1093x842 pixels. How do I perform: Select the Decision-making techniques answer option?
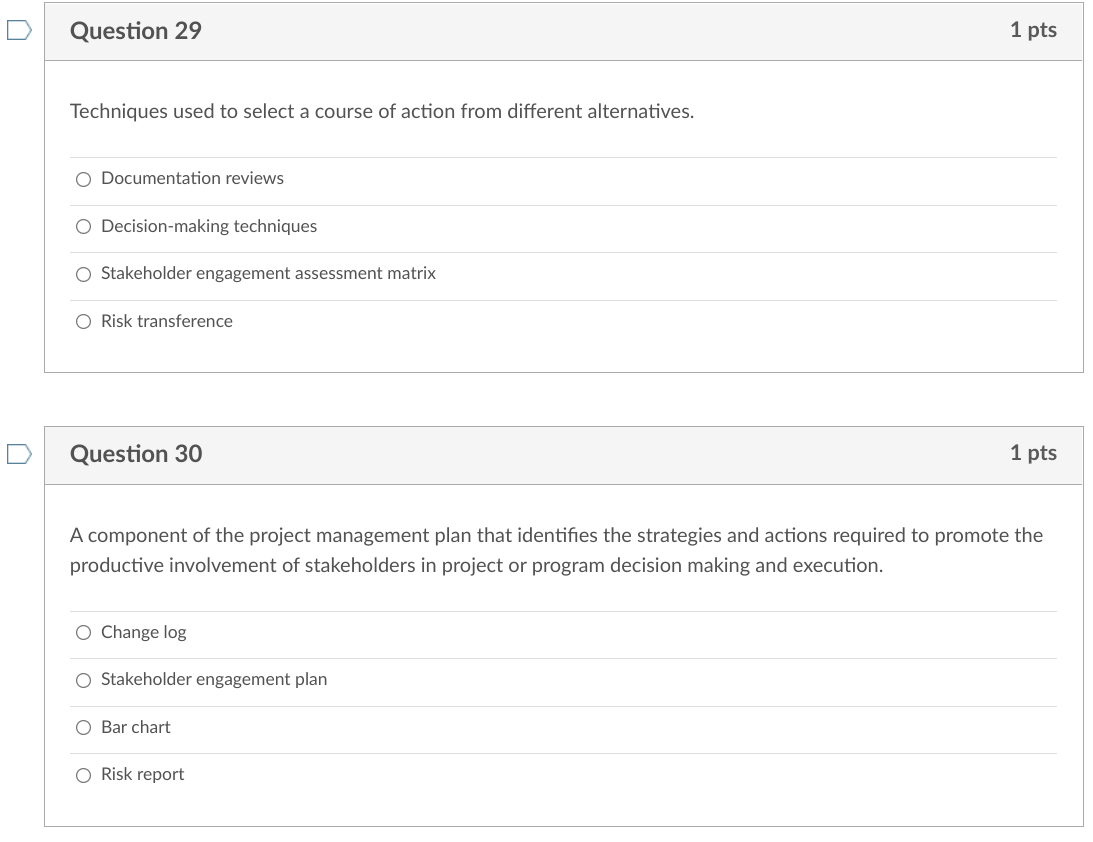[83, 227]
